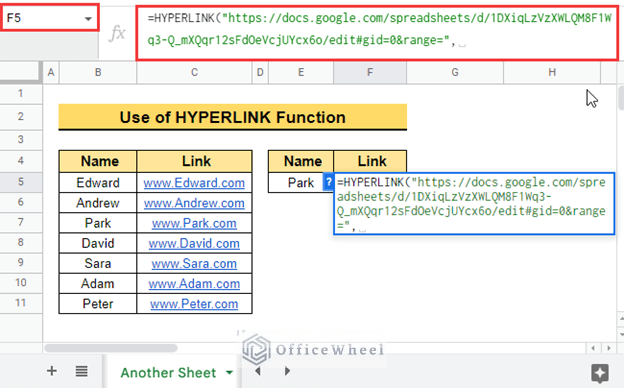
Task: Select column B header
Action: (x=98, y=72)
